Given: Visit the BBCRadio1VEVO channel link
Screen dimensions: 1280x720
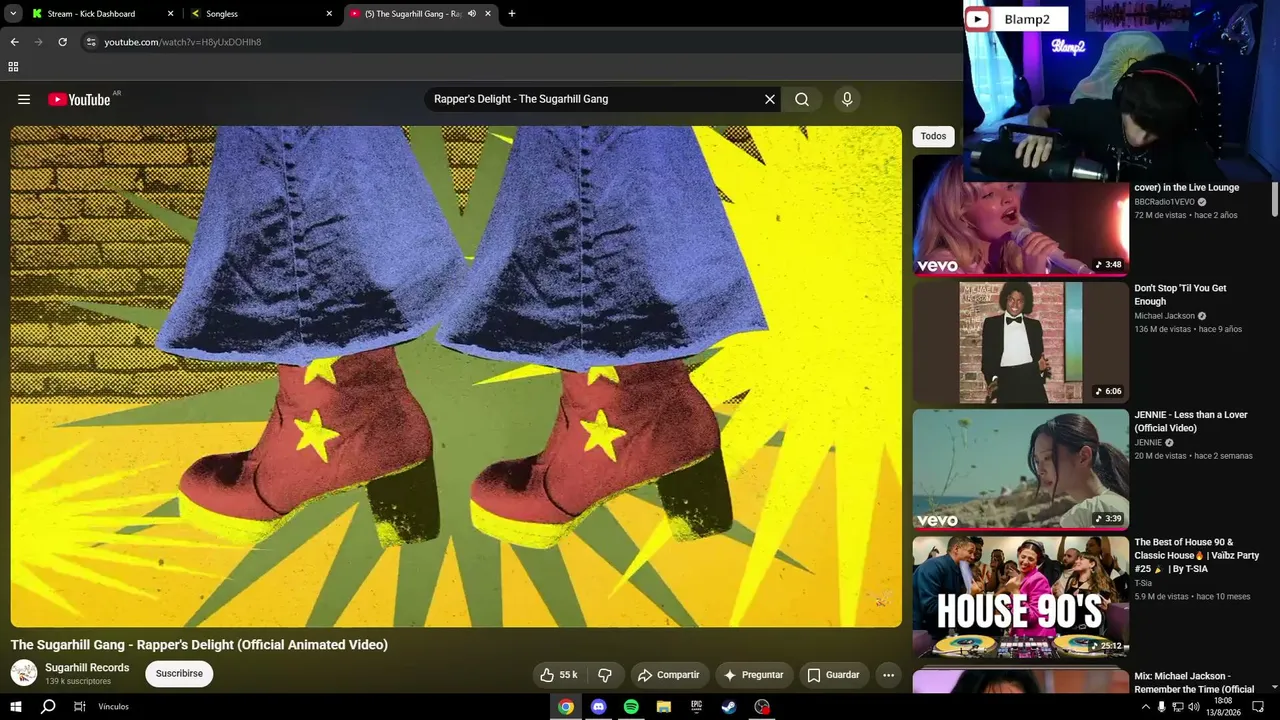Looking at the screenshot, I should point(1165,202).
